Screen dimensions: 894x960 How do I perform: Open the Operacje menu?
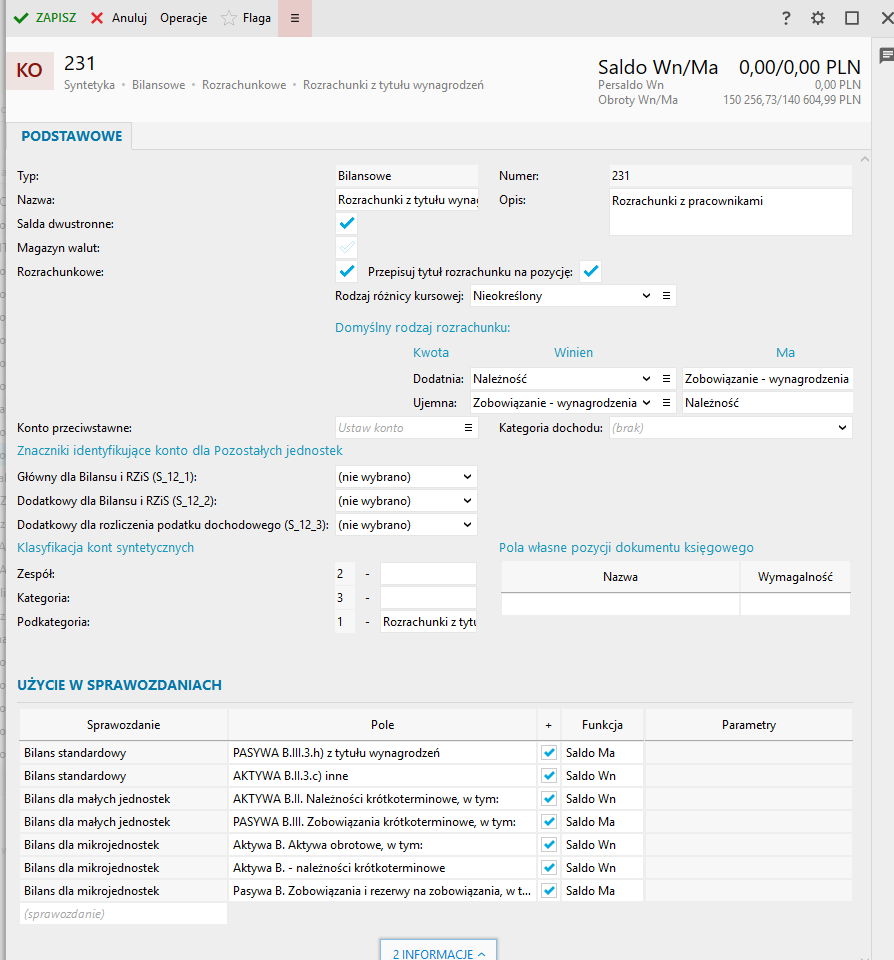[x=183, y=18]
